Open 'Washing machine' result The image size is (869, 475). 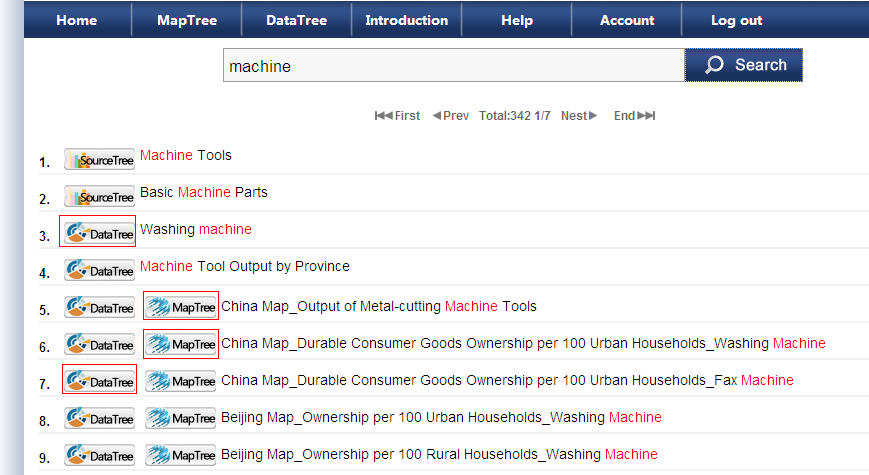[196, 229]
